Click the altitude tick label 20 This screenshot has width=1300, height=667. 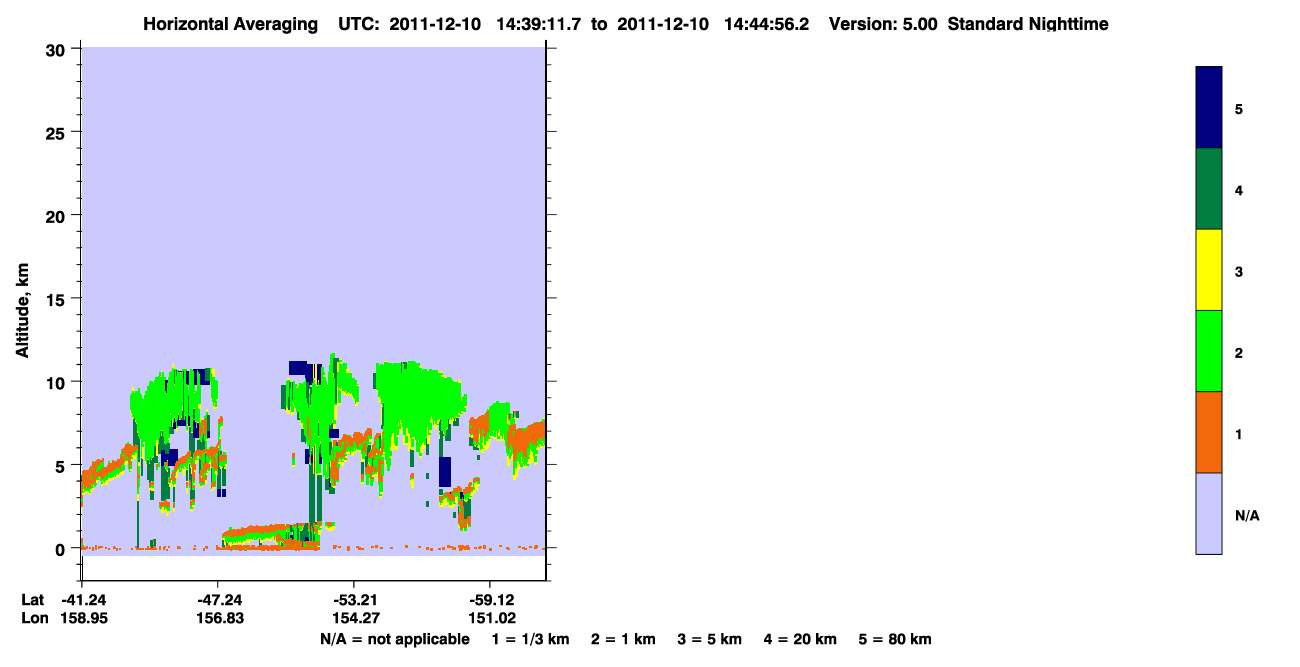pos(57,215)
